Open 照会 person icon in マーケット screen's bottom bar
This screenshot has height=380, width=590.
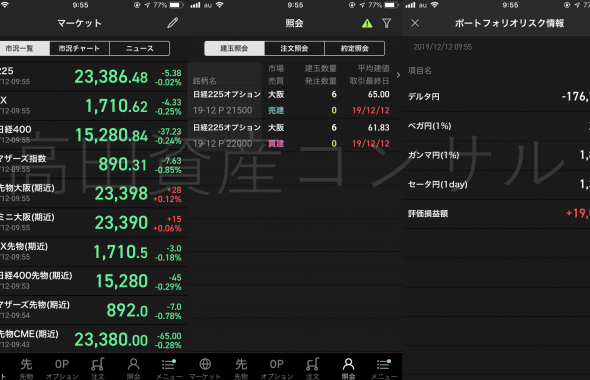coord(133,368)
